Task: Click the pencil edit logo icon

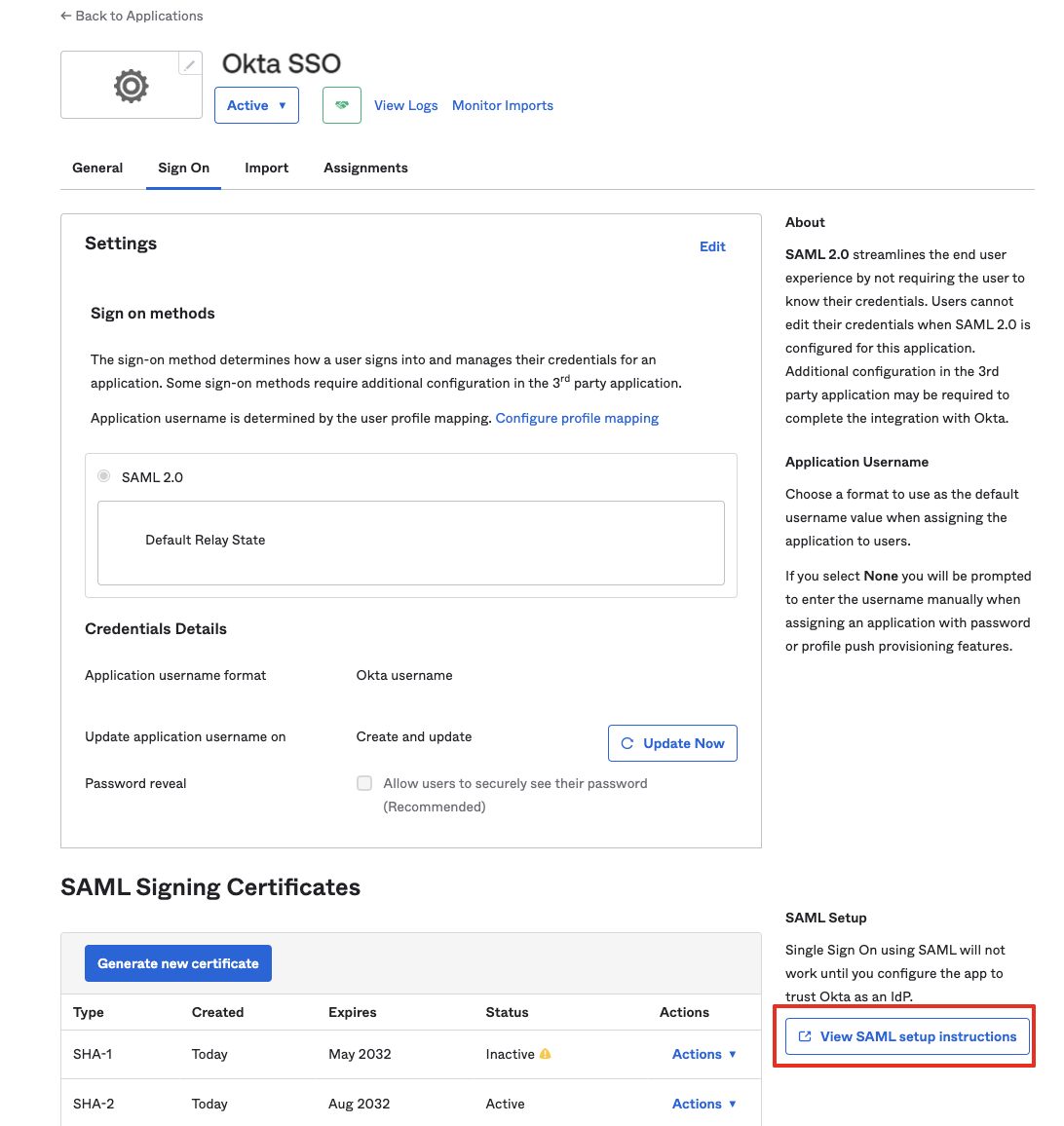Action: 190,64
